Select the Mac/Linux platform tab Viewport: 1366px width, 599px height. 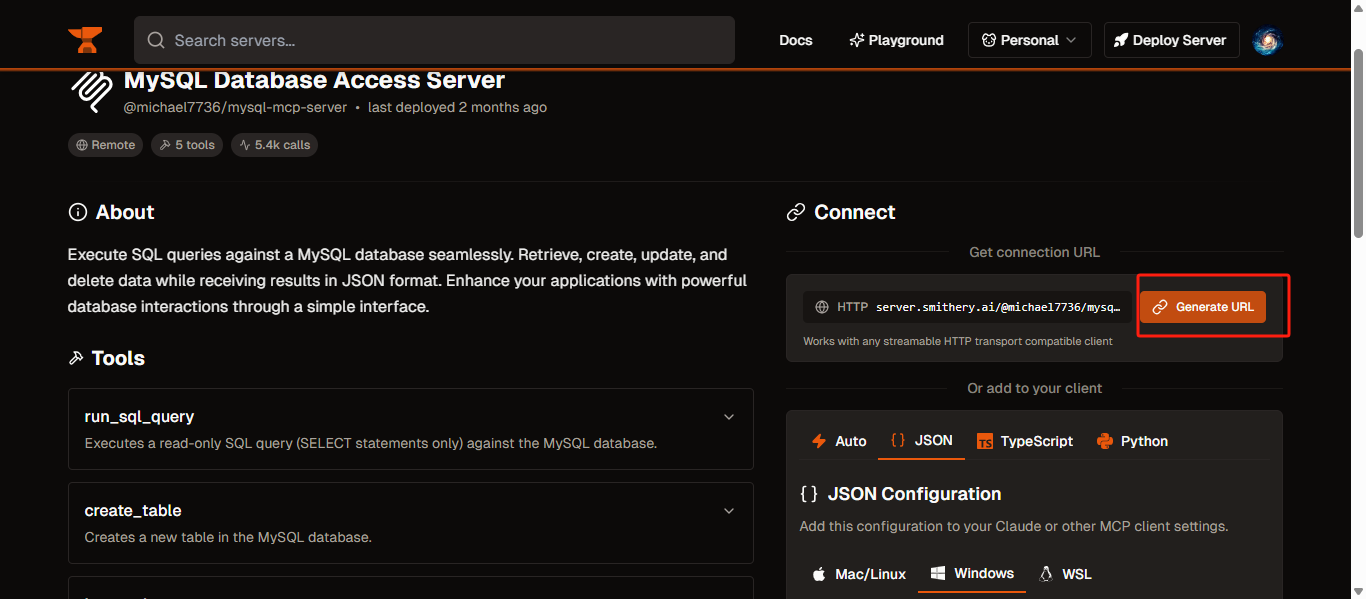[x=858, y=574]
